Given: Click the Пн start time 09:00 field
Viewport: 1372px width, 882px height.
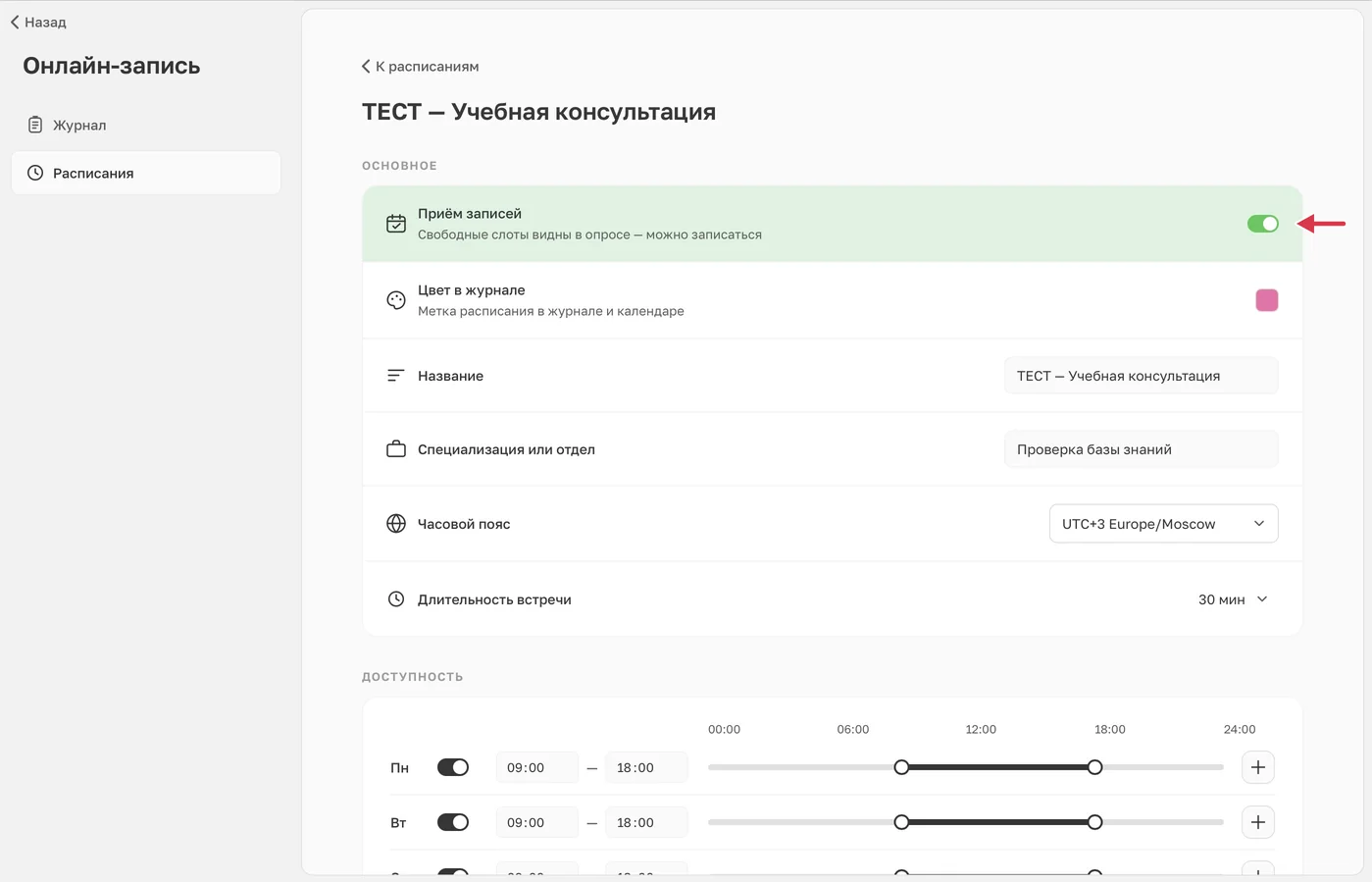Looking at the screenshot, I should click(536, 767).
